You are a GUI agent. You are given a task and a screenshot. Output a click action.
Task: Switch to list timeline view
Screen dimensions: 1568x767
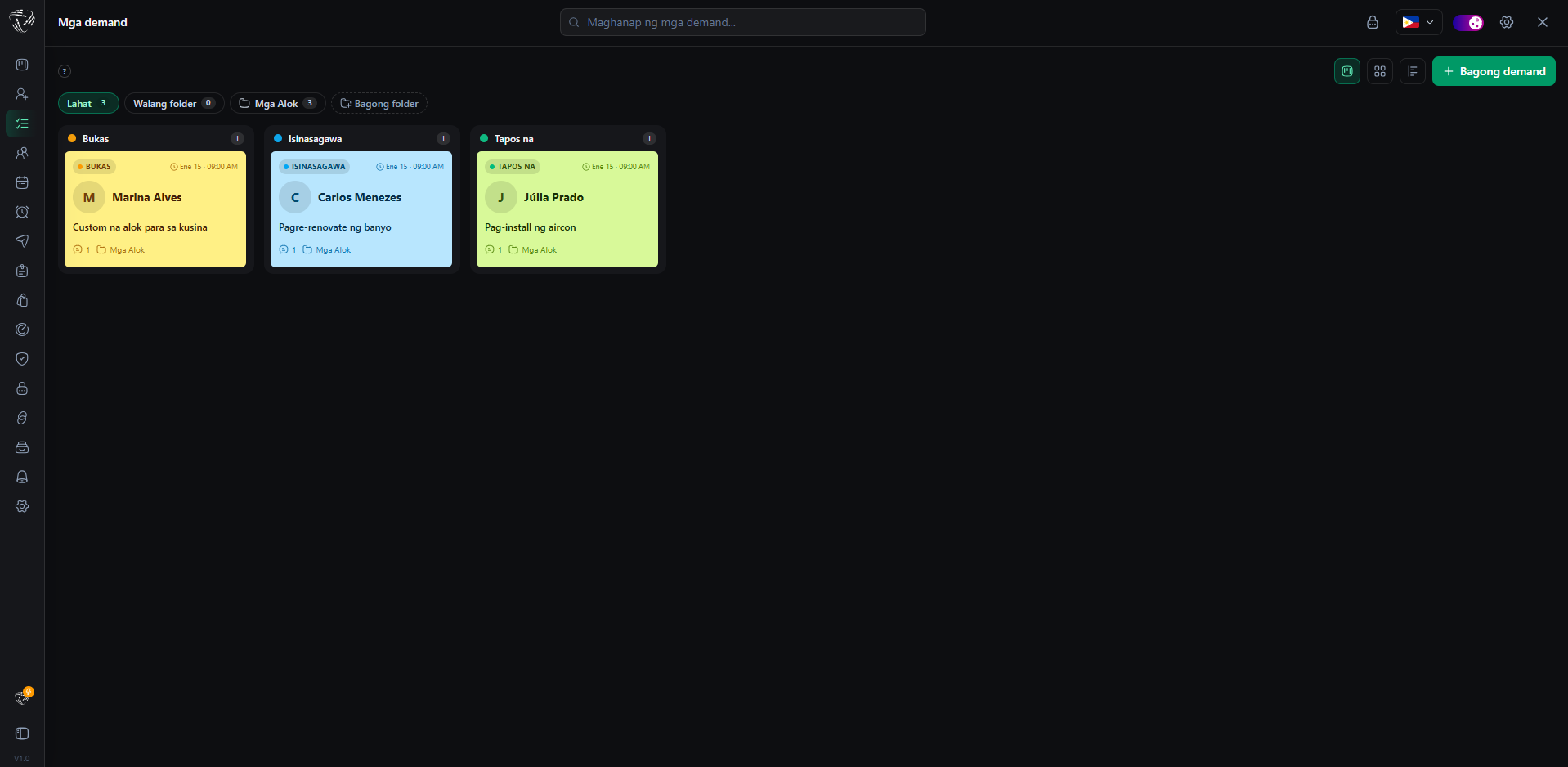1413,71
